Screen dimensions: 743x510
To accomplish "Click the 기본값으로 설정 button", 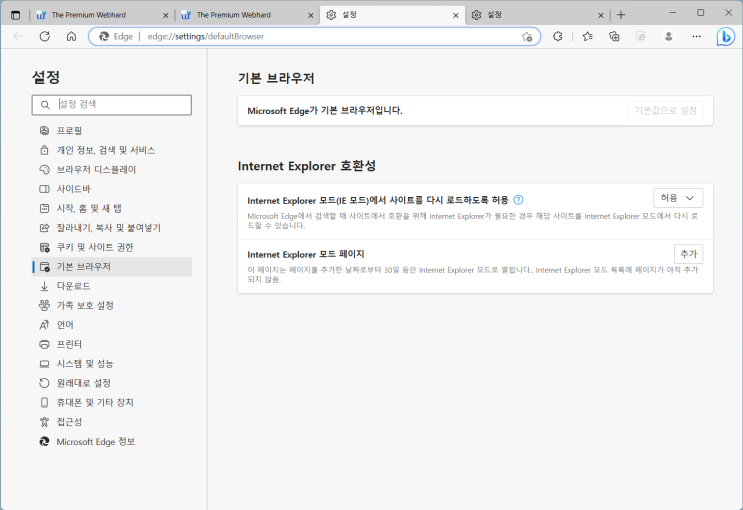I will [665, 110].
